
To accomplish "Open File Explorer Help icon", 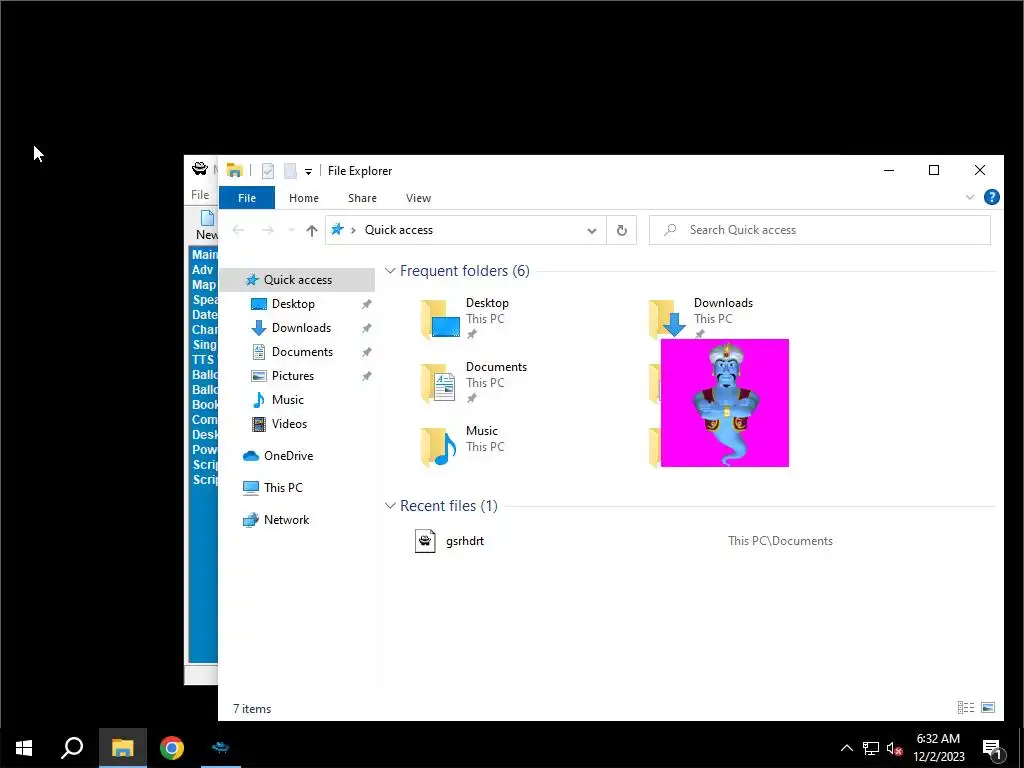I will pos(991,197).
